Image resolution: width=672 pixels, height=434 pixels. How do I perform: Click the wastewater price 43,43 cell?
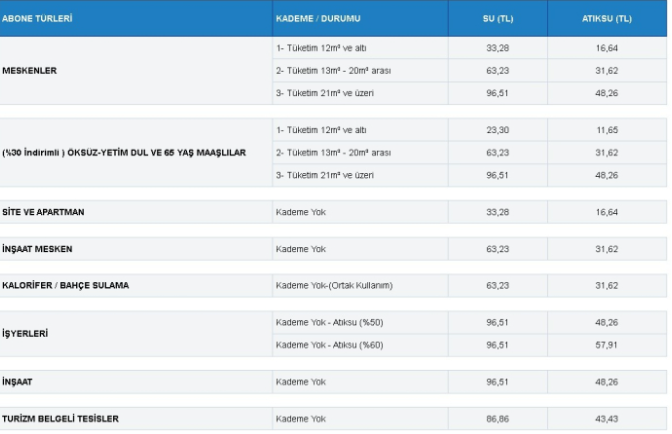click(607, 418)
